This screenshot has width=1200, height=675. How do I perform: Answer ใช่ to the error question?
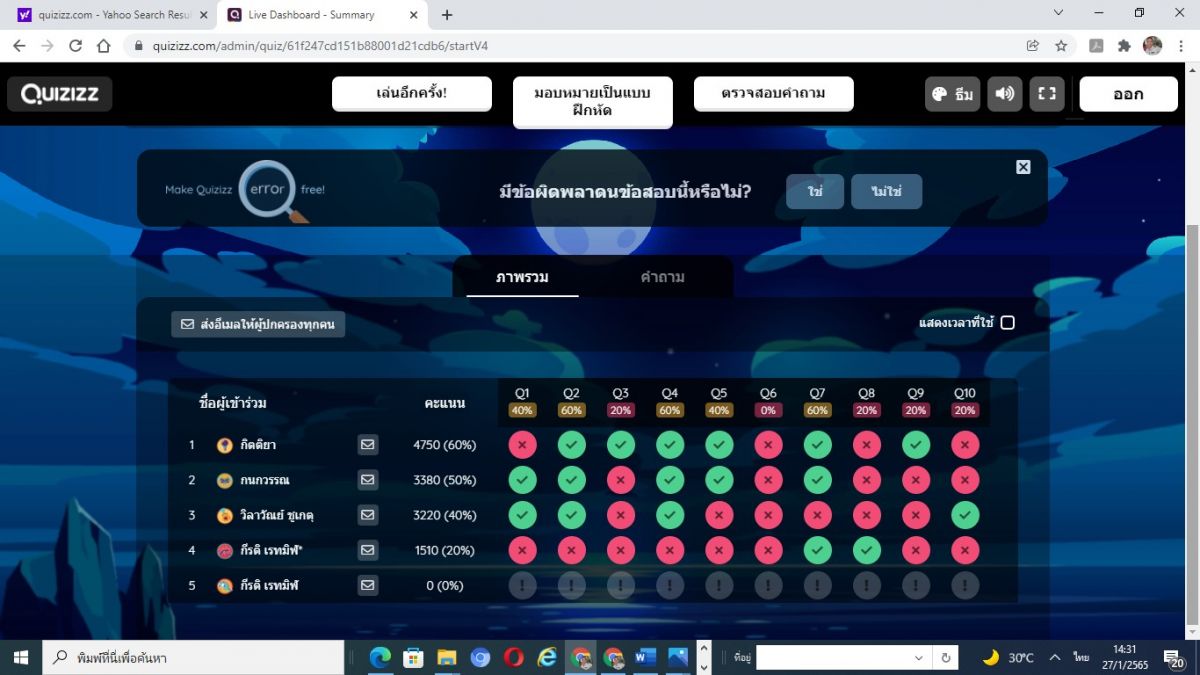(x=815, y=191)
